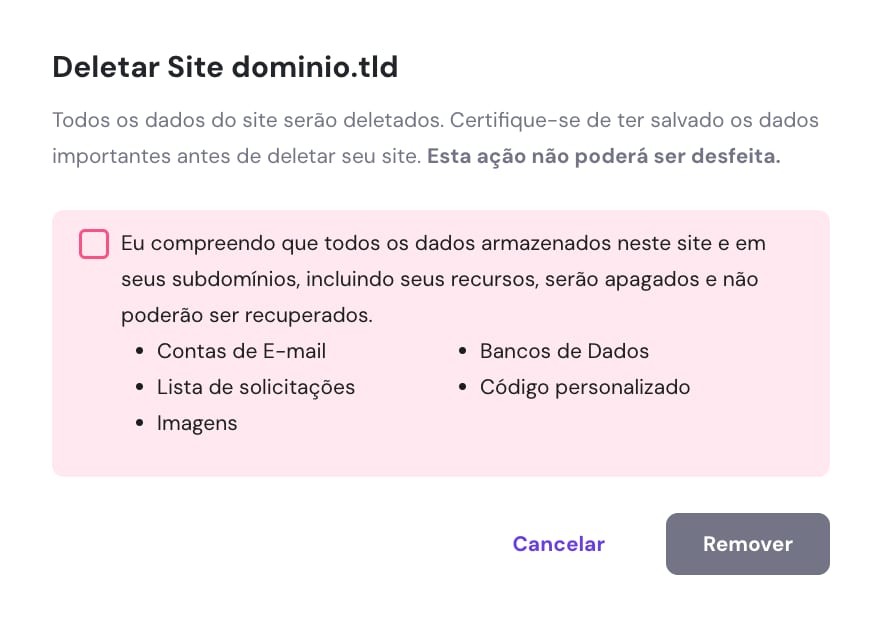Select the "Imagens" list item
The height and width of the screenshot is (630, 884).
pos(197,423)
